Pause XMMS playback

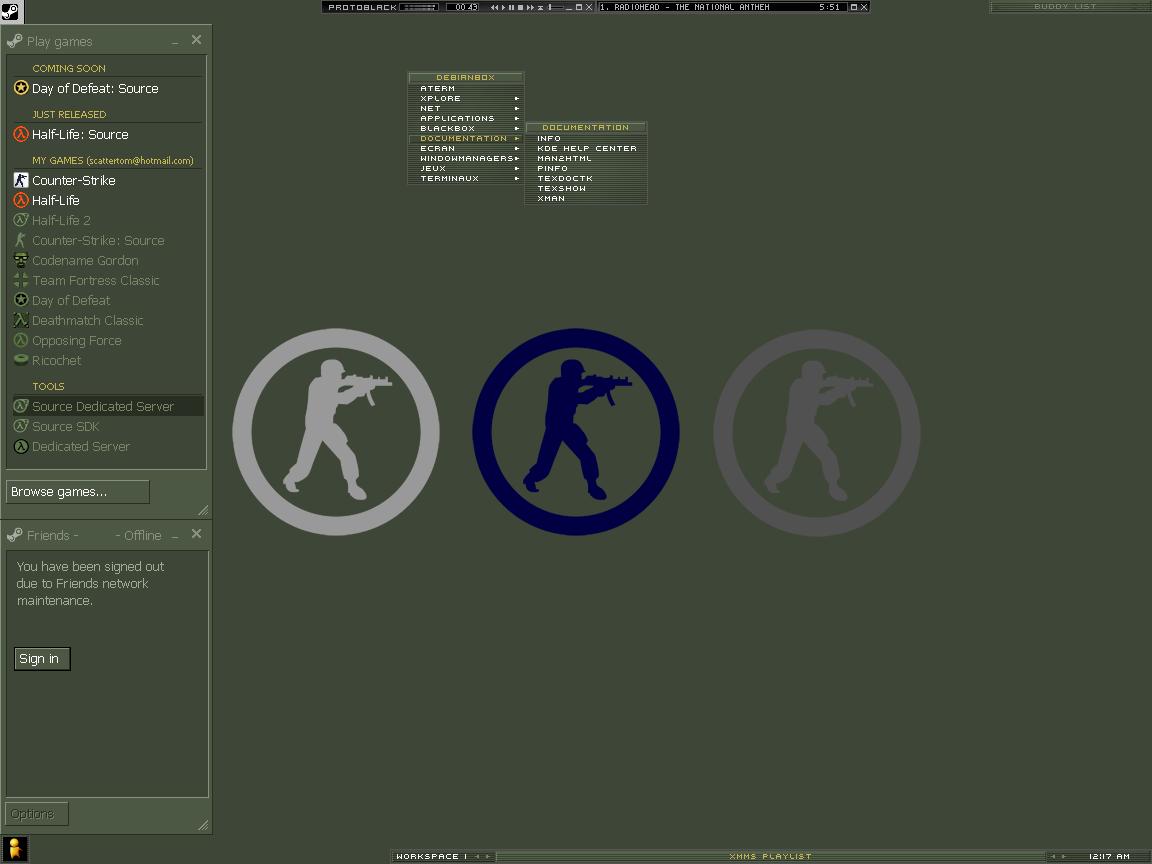(511, 7)
